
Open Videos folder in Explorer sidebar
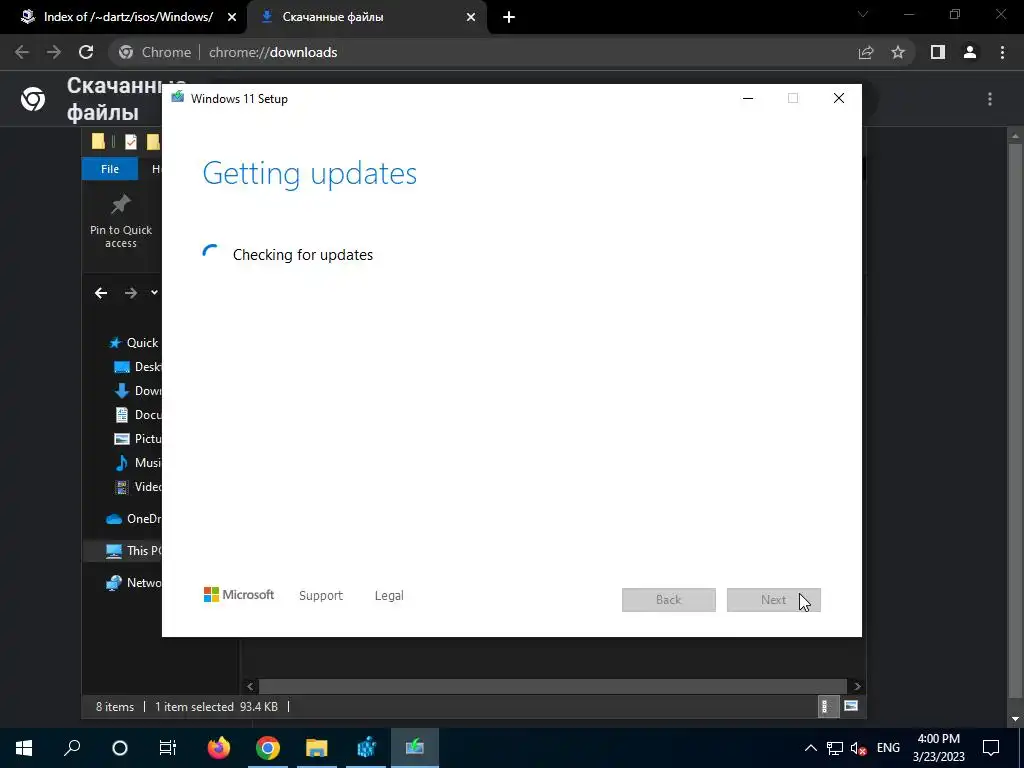point(137,487)
